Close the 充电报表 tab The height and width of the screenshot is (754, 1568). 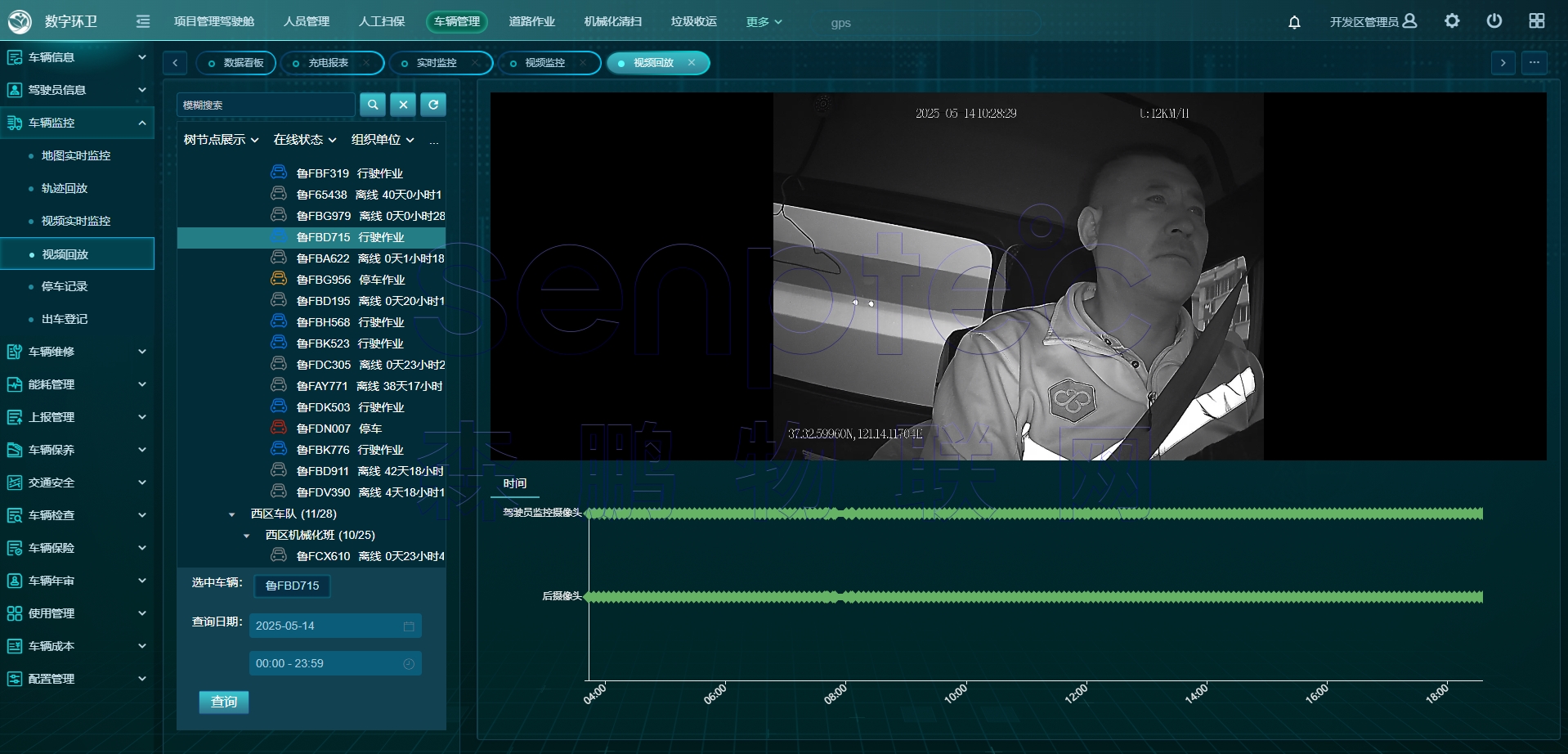pyautogui.click(x=366, y=63)
